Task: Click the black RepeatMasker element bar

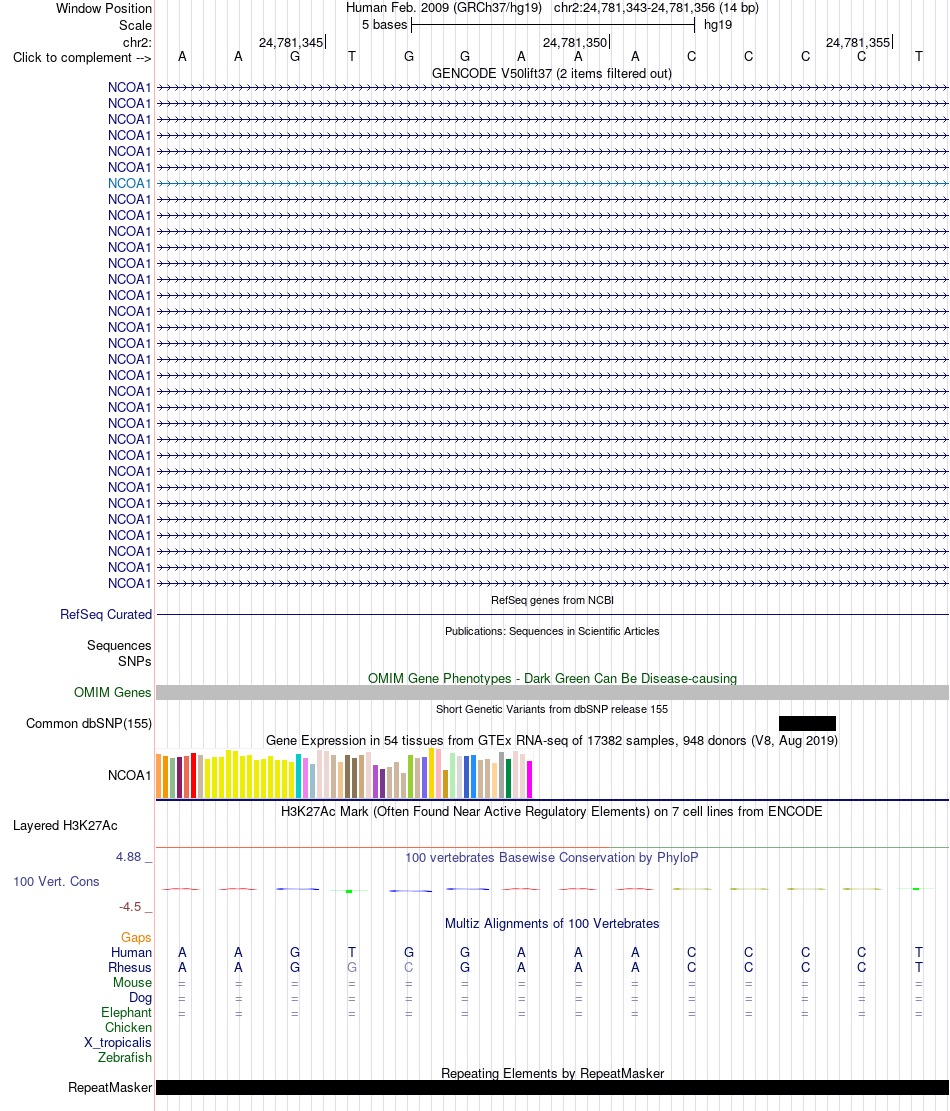Action: 552,1088
